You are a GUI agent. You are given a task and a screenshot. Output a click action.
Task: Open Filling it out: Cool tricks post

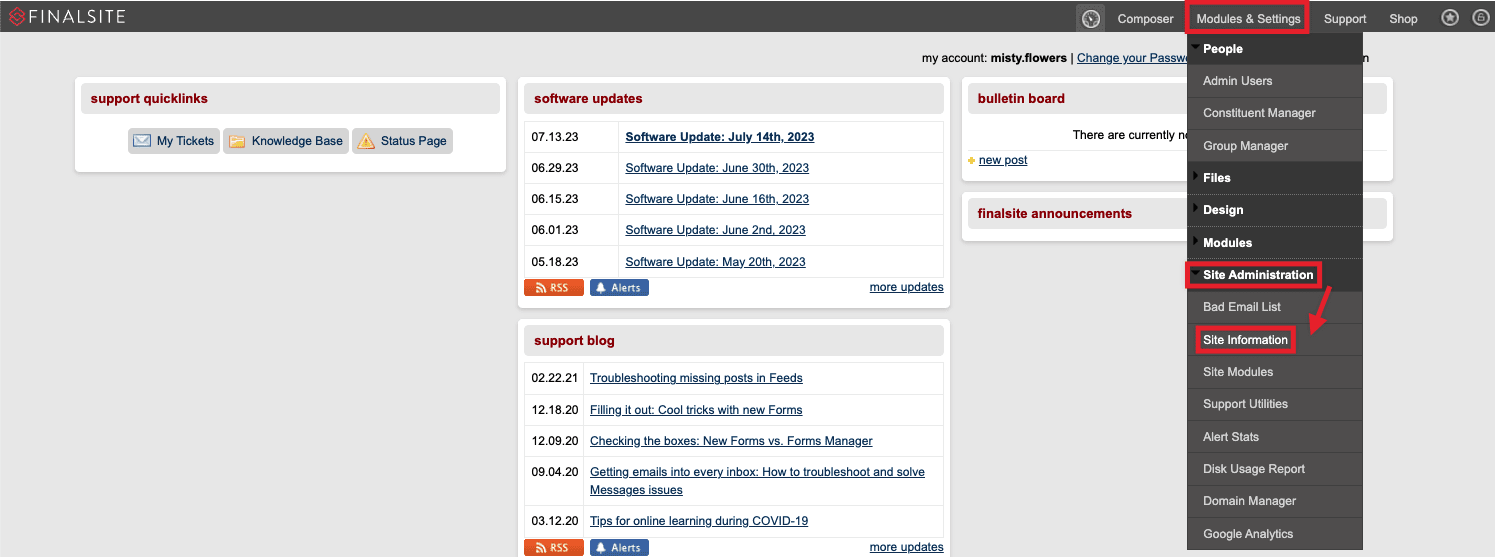tap(696, 410)
